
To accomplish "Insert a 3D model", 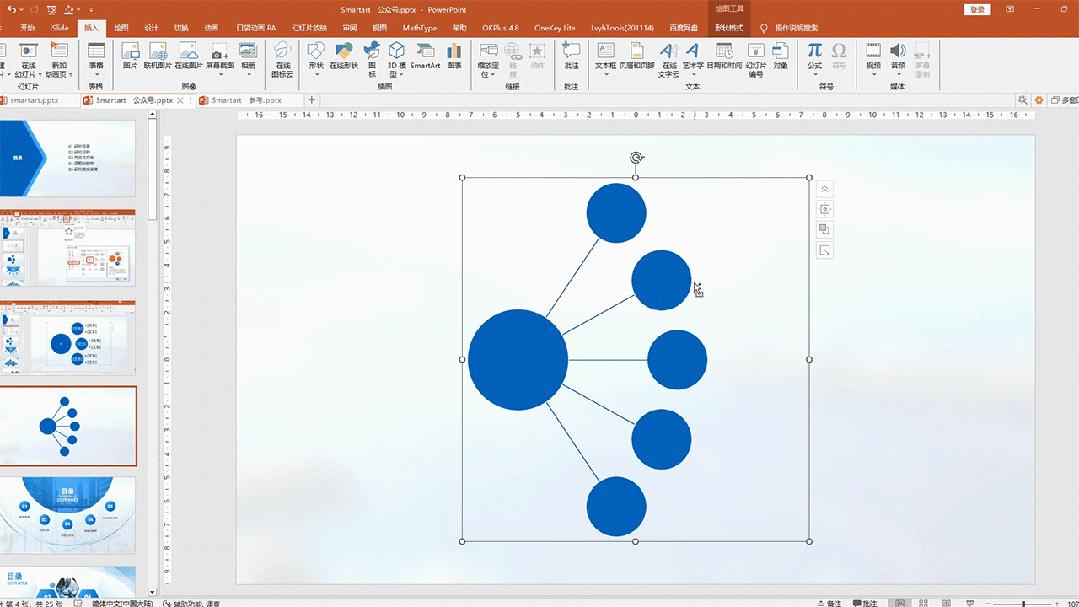I will [x=396, y=59].
